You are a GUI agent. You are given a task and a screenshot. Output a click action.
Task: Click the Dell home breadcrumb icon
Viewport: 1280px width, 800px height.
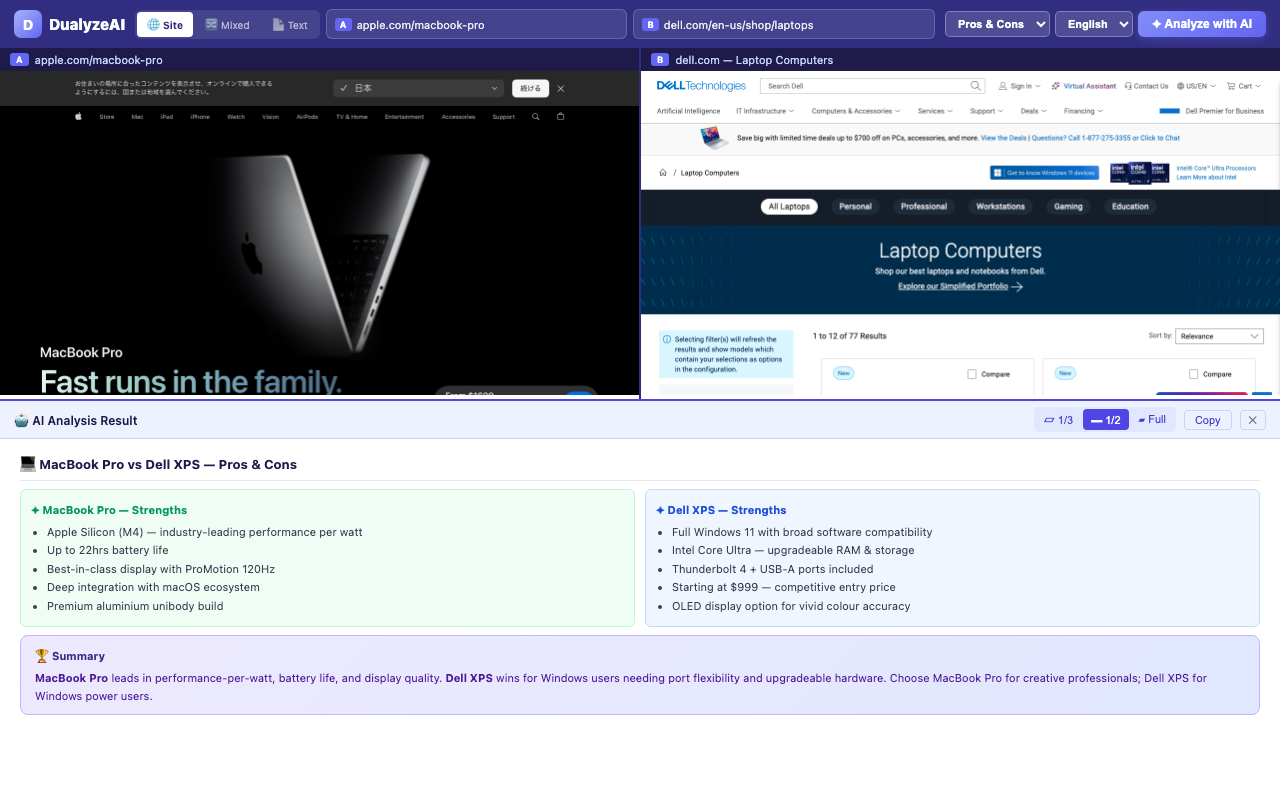[x=663, y=173]
